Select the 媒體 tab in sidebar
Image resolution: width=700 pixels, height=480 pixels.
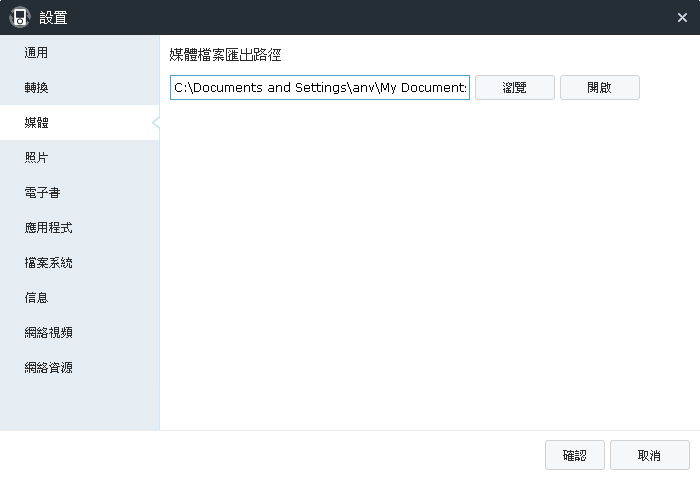pos(36,123)
